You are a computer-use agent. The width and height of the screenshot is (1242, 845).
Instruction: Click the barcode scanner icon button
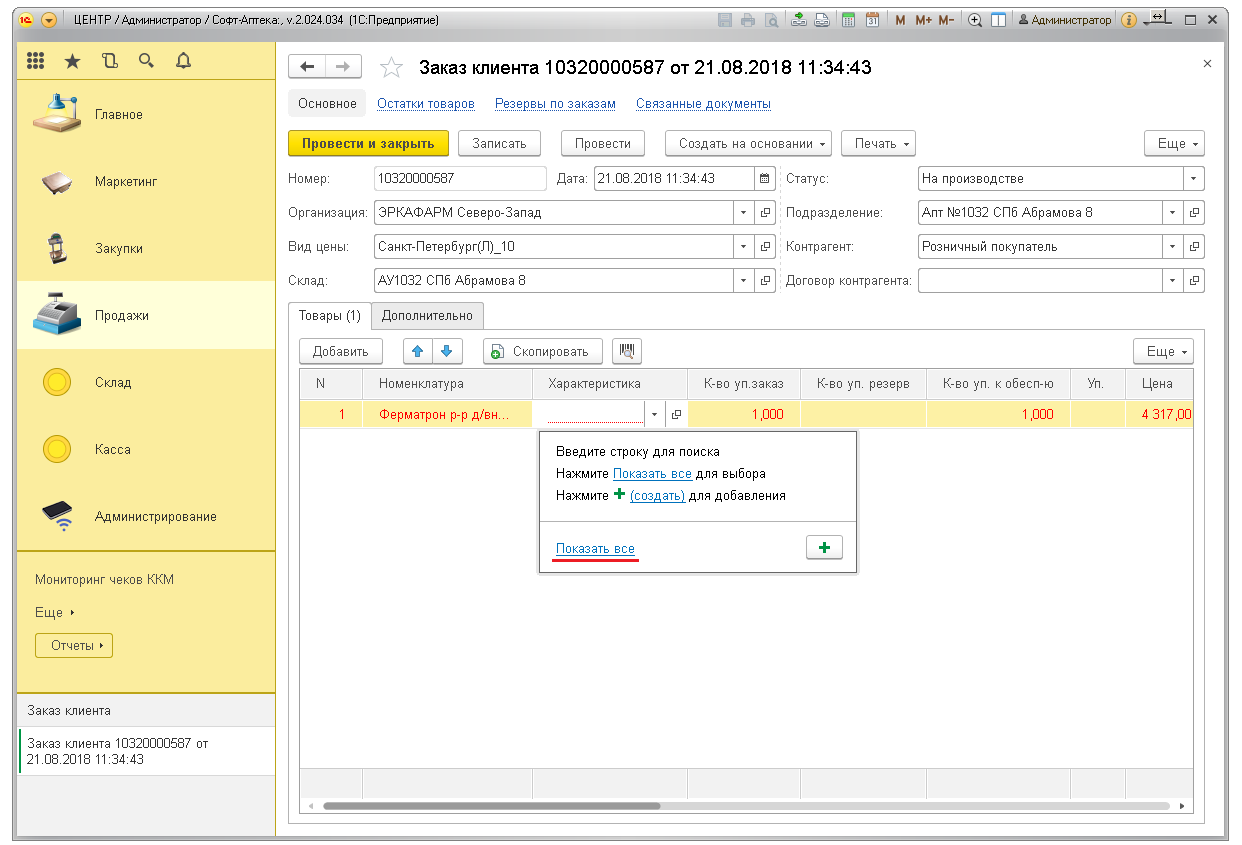point(627,351)
